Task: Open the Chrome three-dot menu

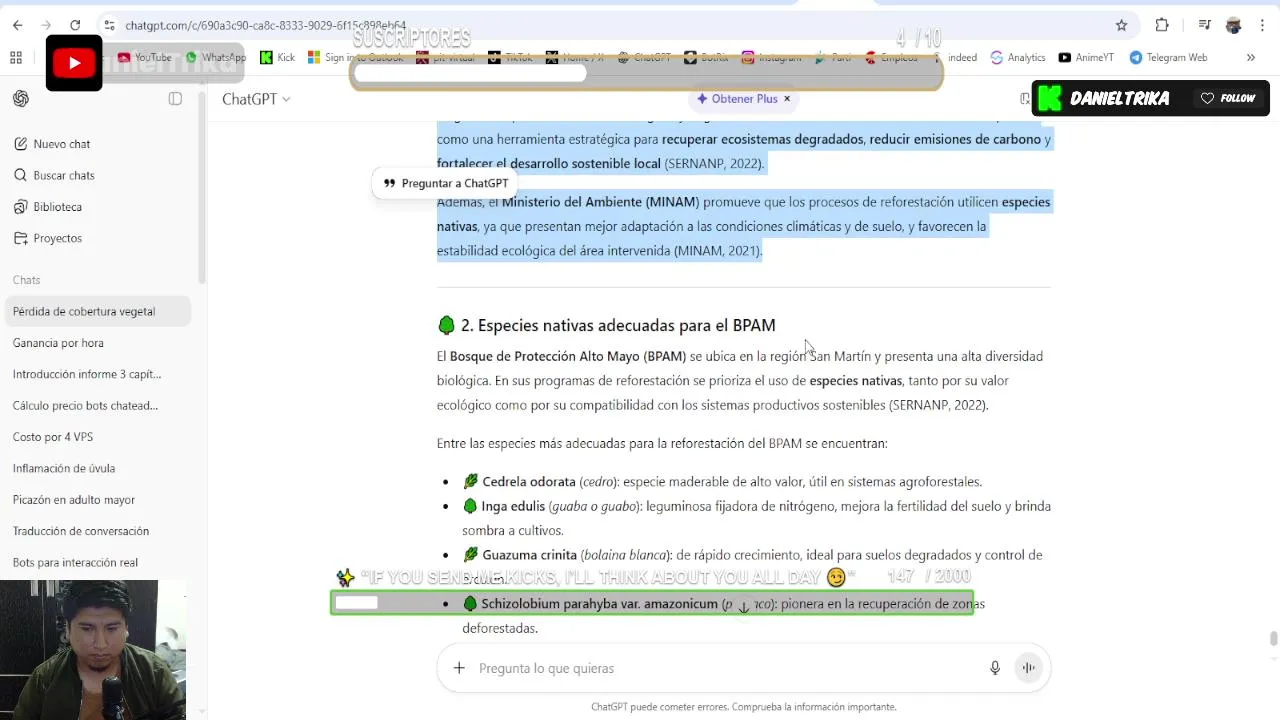Action: tap(1262, 25)
